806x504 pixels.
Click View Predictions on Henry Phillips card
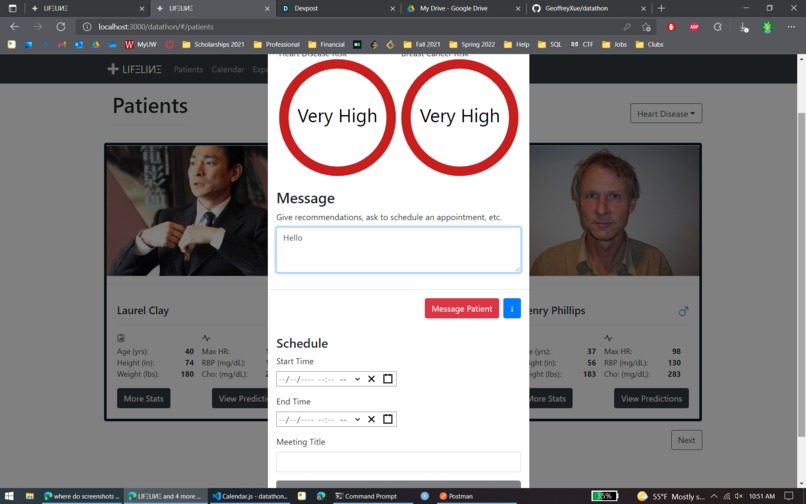click(x=651, y=399)
